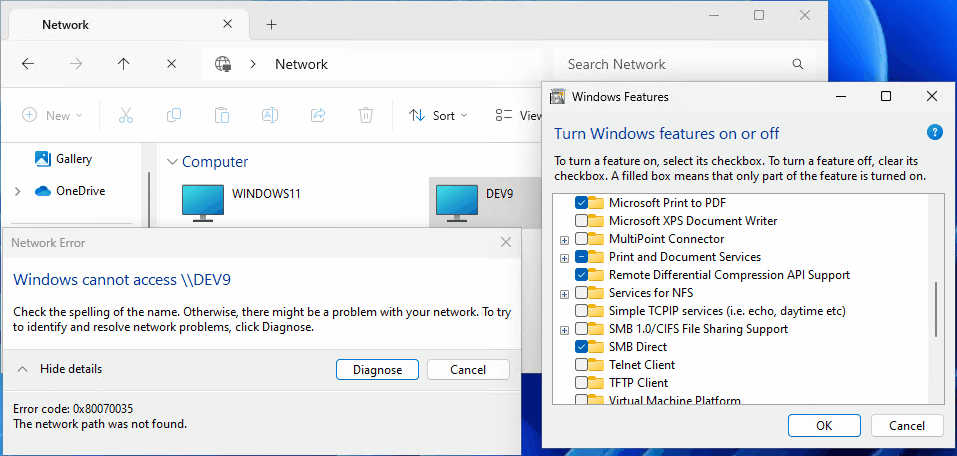Viewport: 957px width, 456px height.
Task: Click the Windows Features list scrollbar thumb
Action: click(x=936, y=309)
